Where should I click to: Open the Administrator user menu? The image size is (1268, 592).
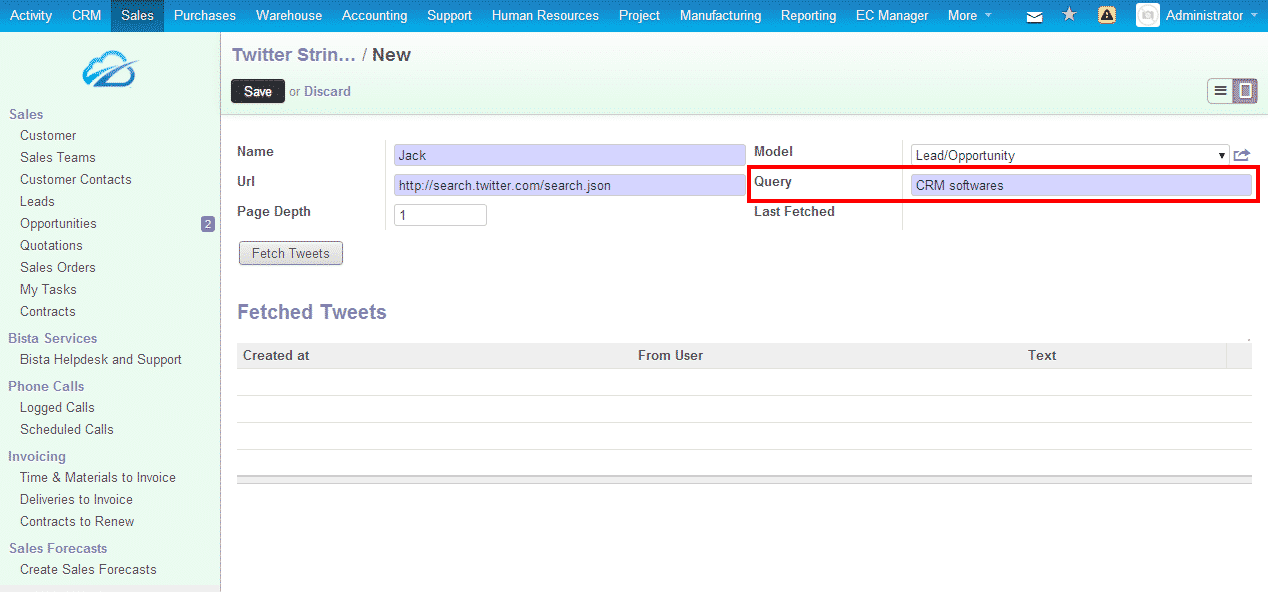(1211, 15)
